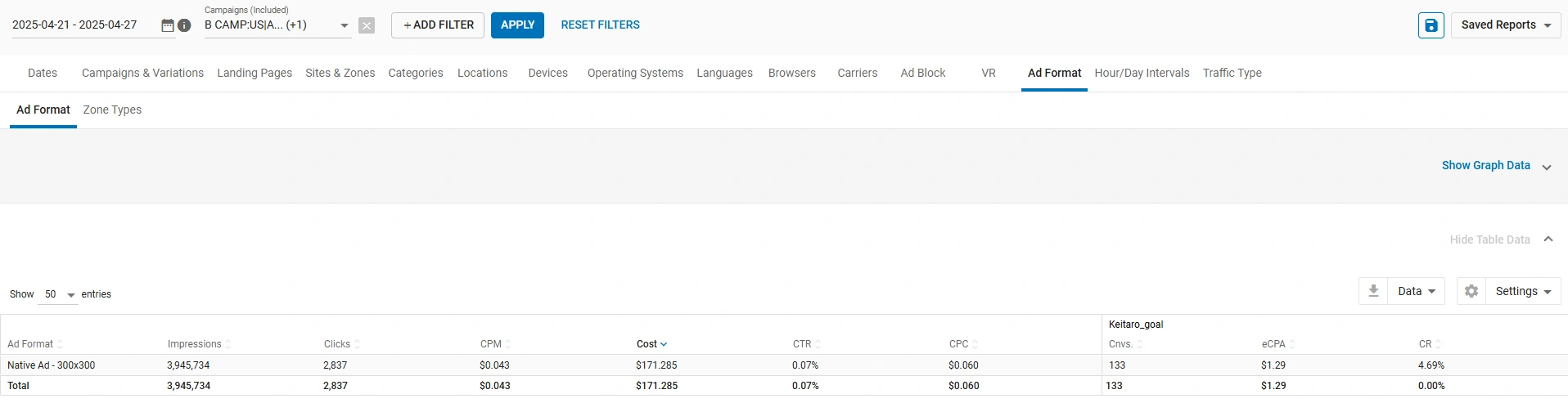
Task: Toggle the Cost column sort arrow
Action: (x=664, y=344)
